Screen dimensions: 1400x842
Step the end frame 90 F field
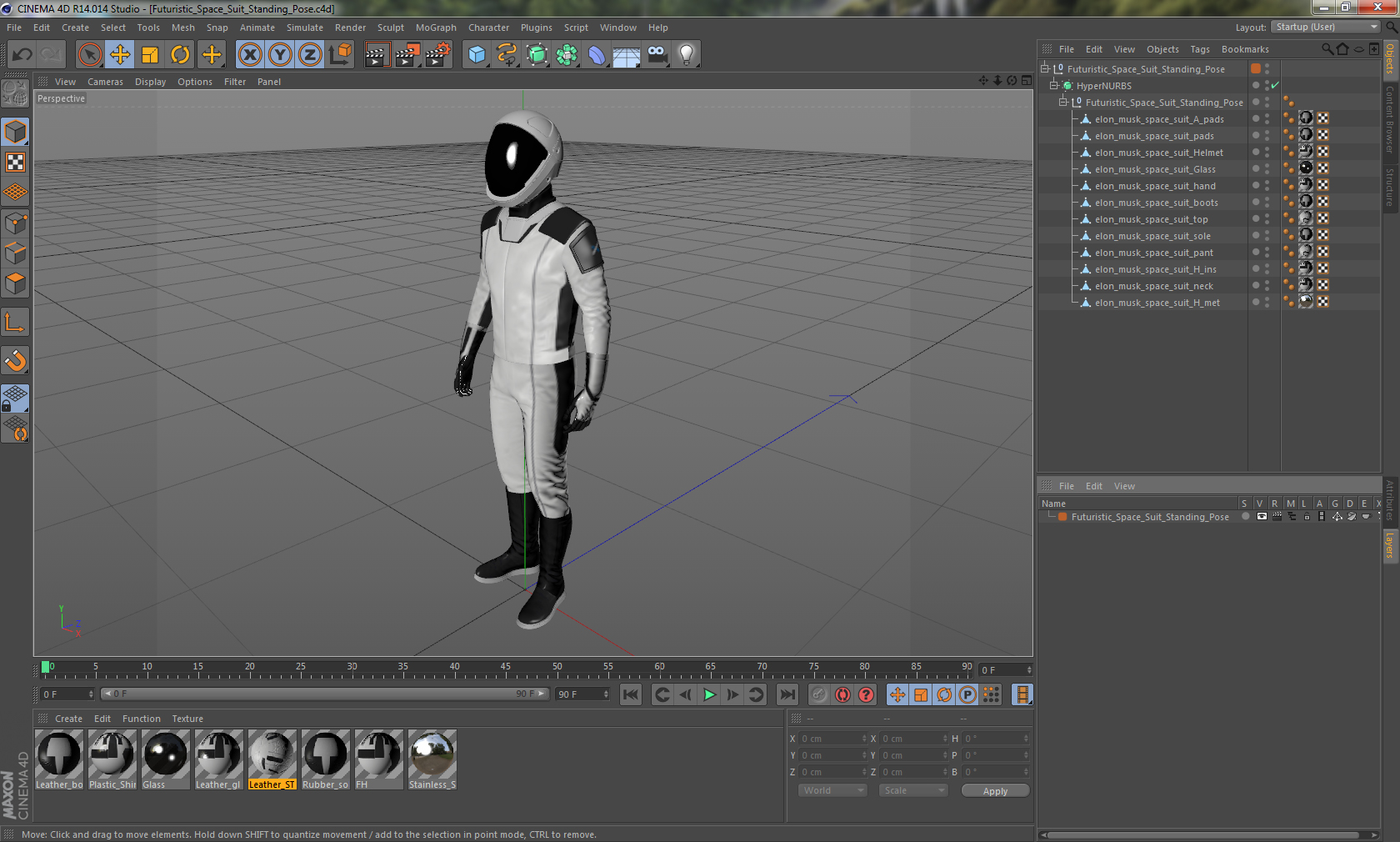pyautogui.click(x=606, y=694)
